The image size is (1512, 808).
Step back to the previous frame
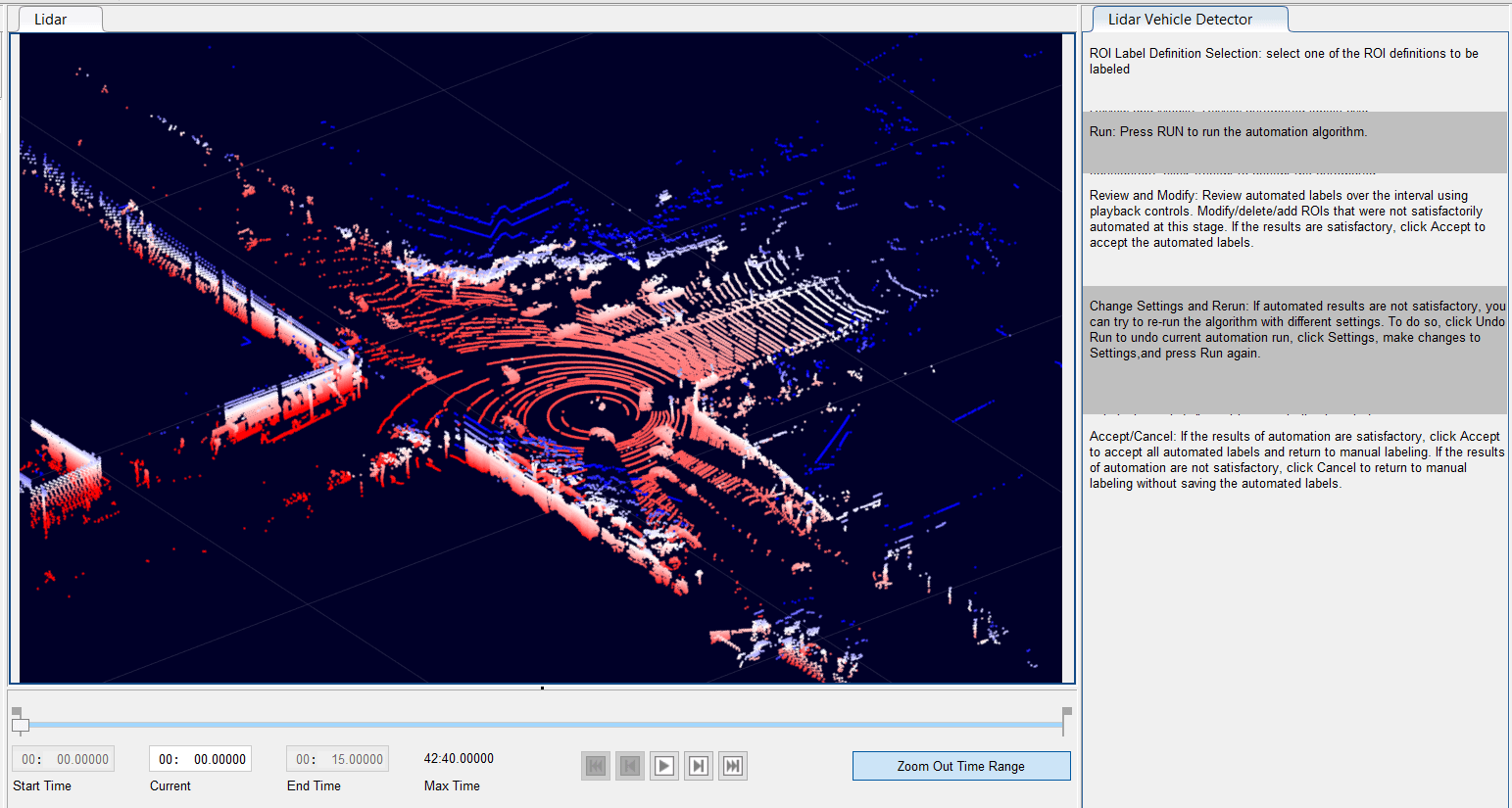point(630,766)
